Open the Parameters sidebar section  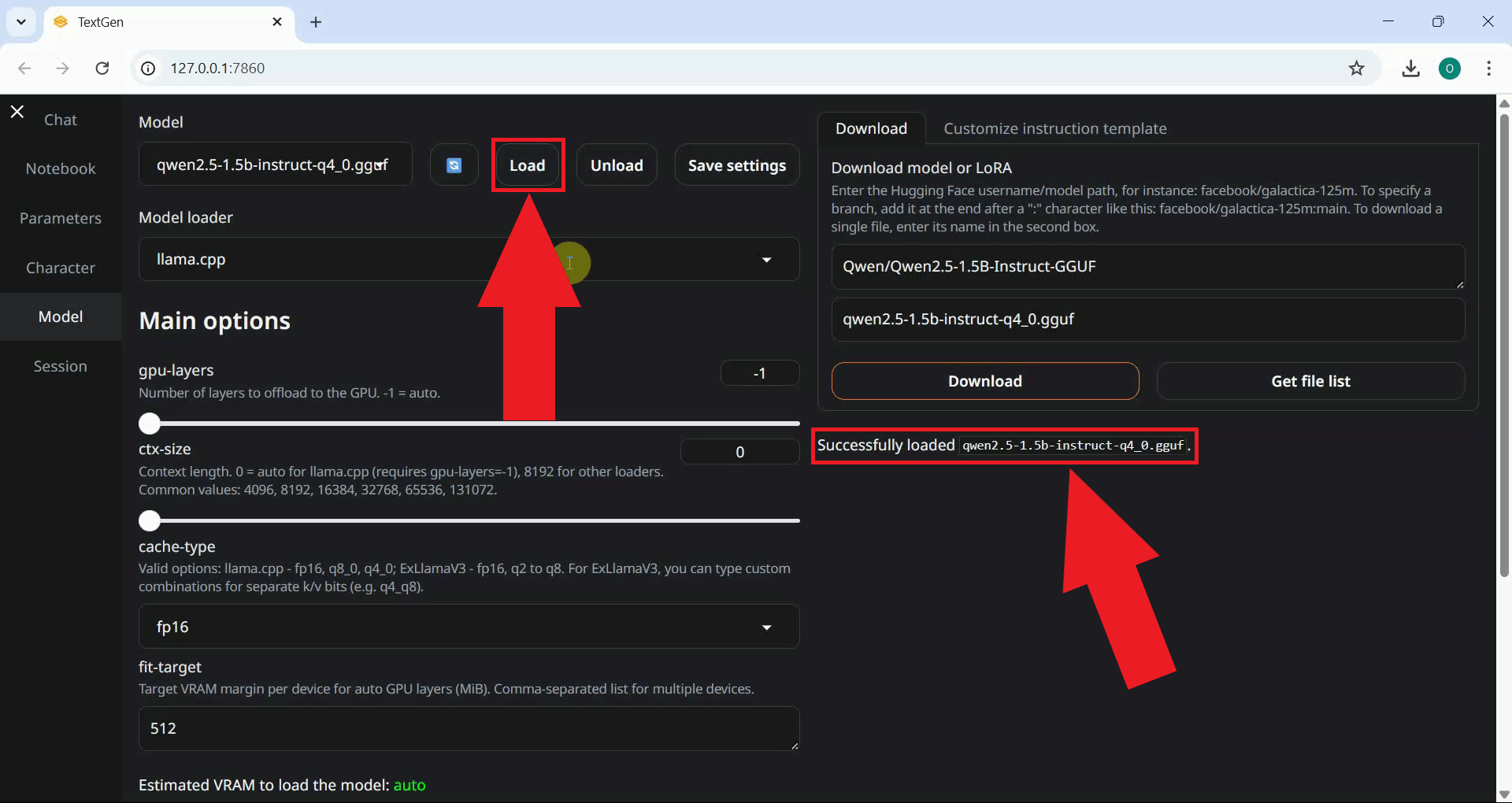[61, 218]
